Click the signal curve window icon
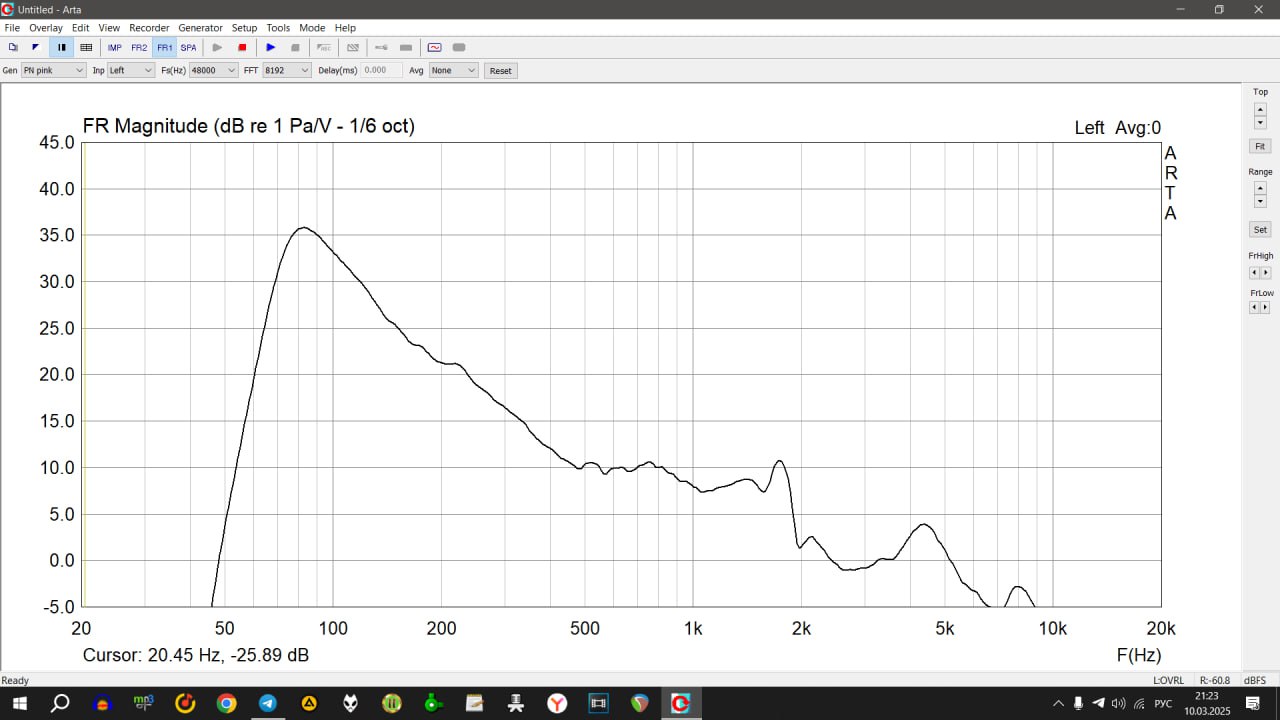Screen dimensions: 1280x720 434,47
